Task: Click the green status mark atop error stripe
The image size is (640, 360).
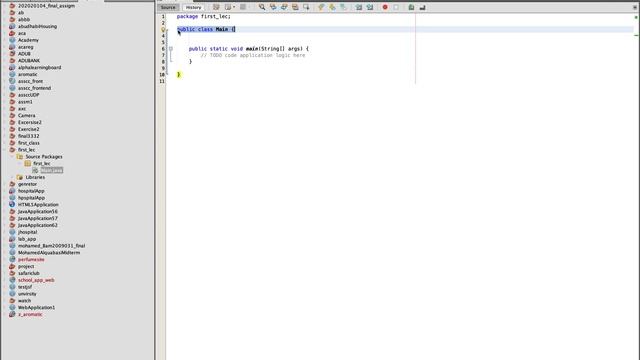Action: click(x=636, y=17)
